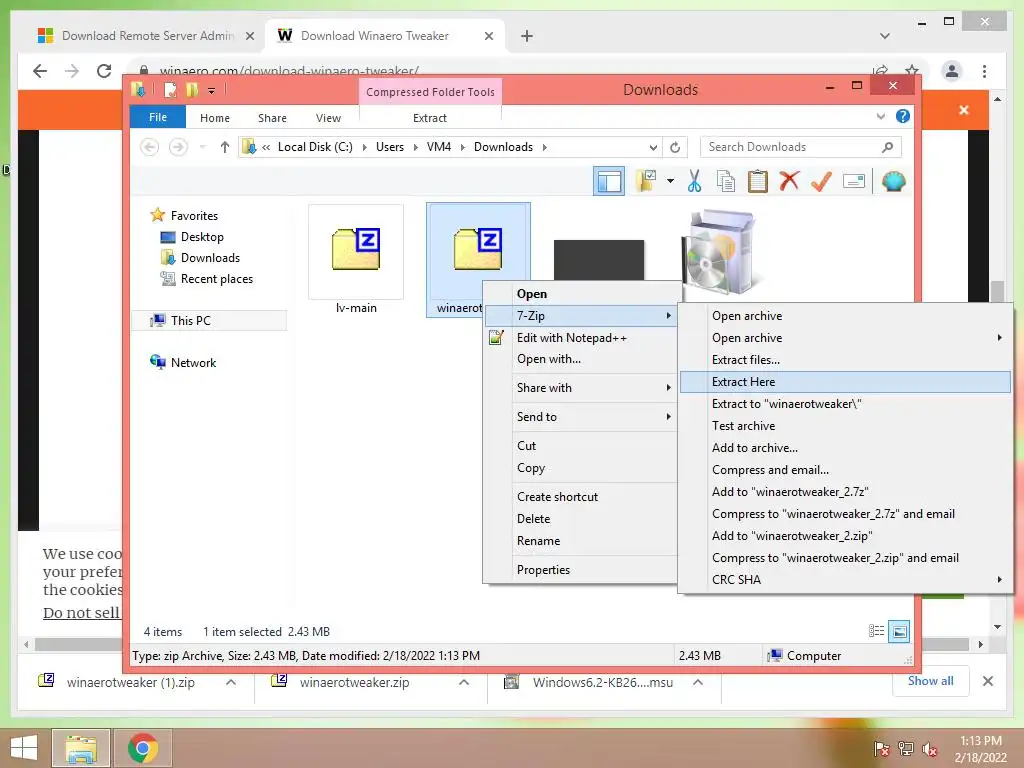Open recent locations dropdown near Forward arrow
Screen dimensions: 1024x768
[202, 147]
